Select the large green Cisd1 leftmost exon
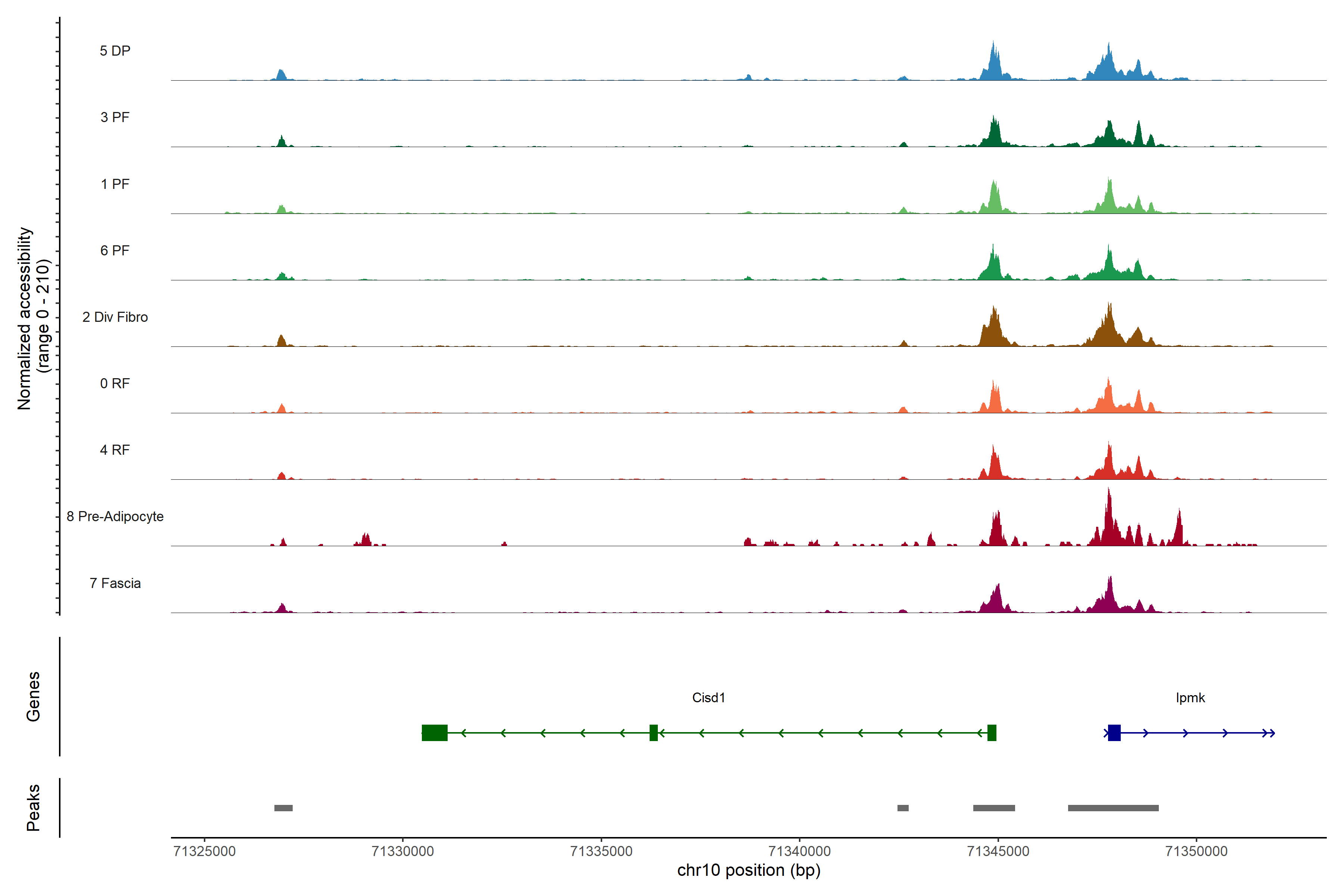The height and width of the screenshot is (896, 1344). click(434, 732)
